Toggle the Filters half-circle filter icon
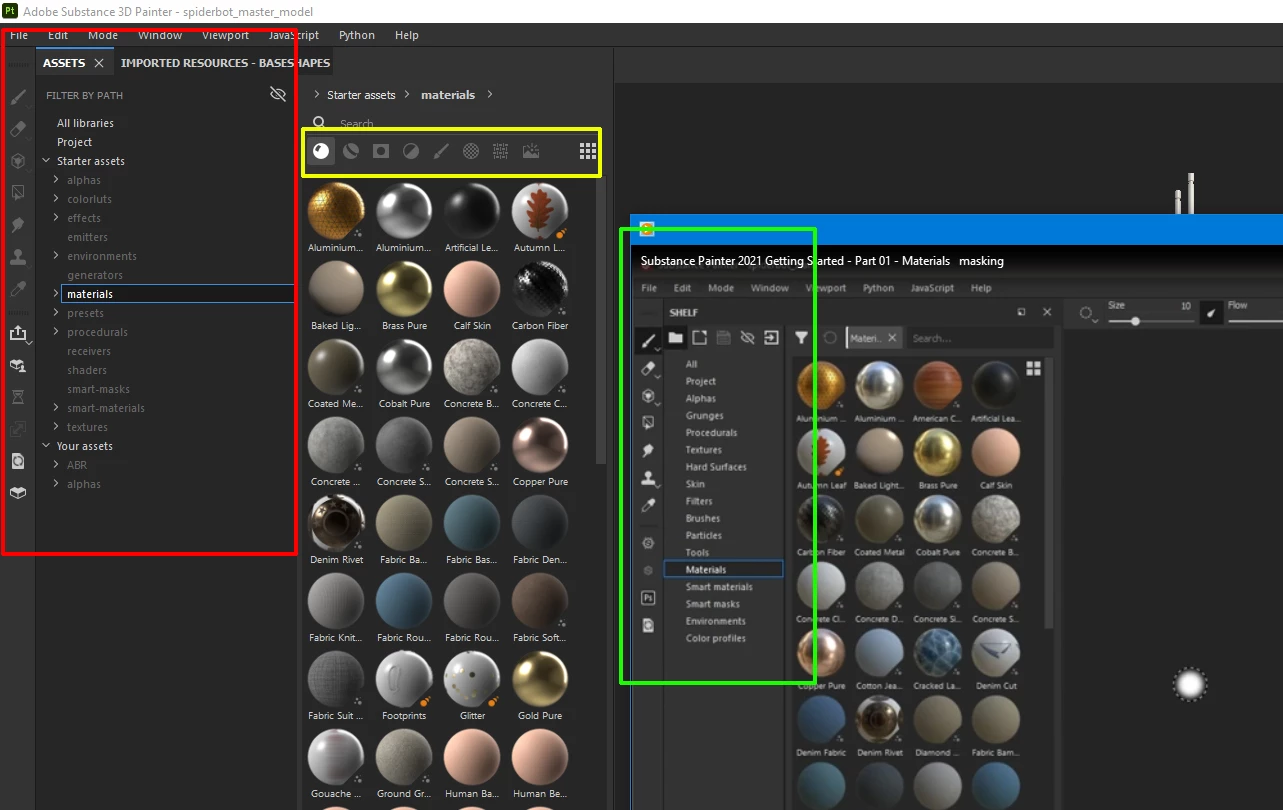 pyautogui.click(x=411, y=151)
